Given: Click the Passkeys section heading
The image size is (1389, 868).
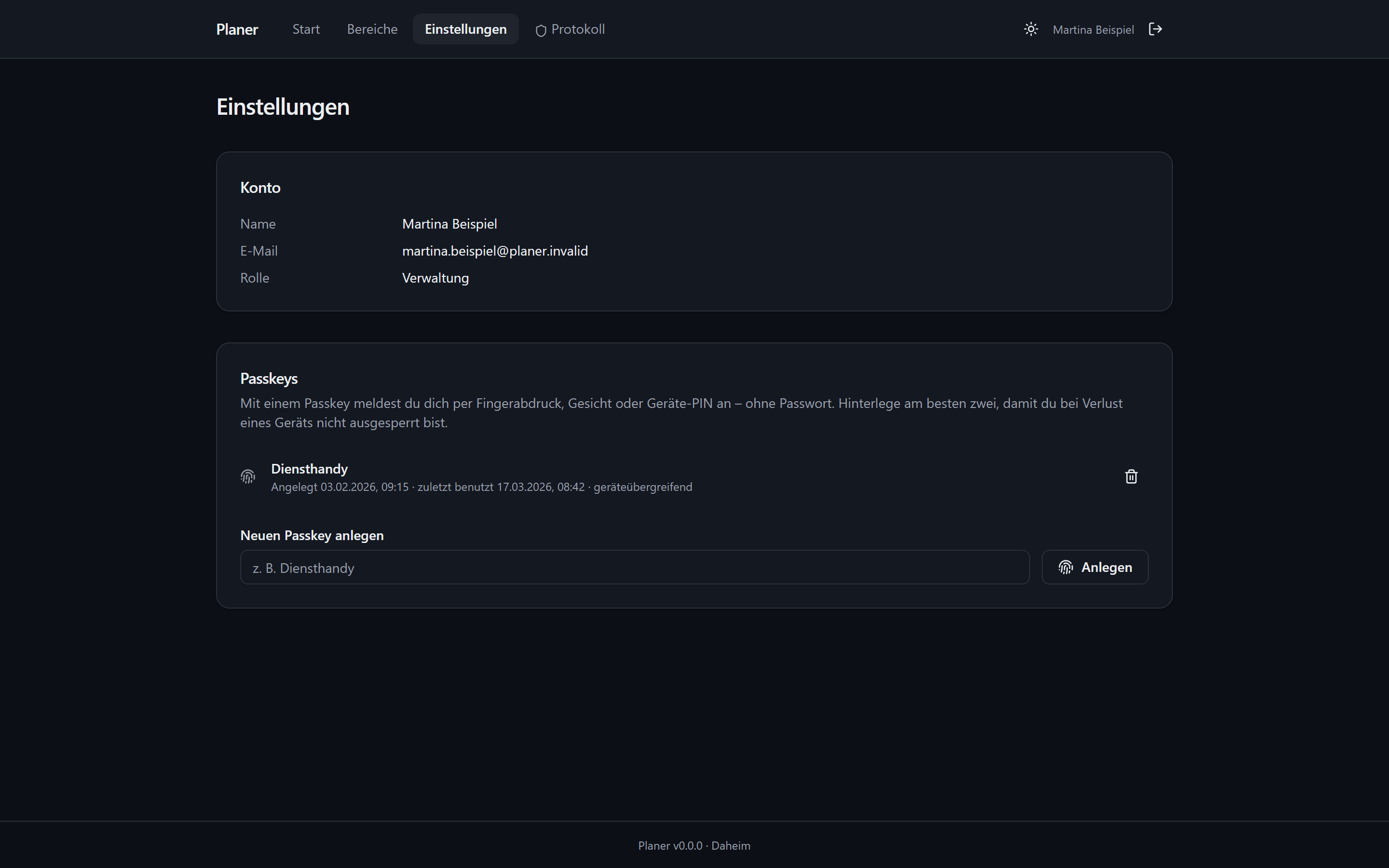Looking at the screenshot, I should pyautogui.click(x=269, y=379).
